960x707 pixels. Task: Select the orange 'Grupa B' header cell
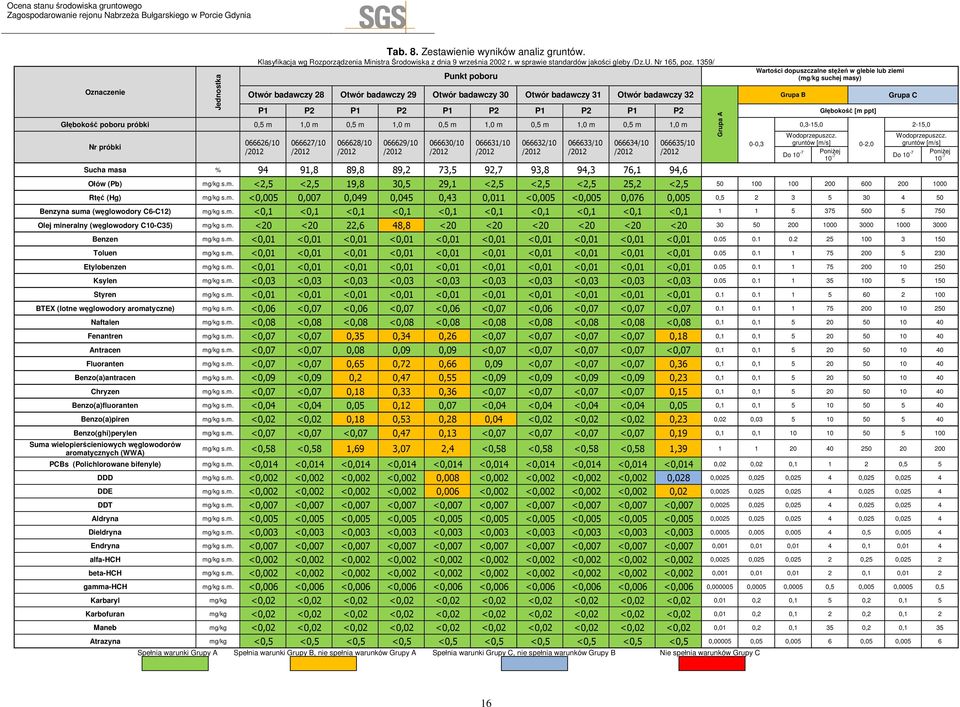(x=793, y=95)
